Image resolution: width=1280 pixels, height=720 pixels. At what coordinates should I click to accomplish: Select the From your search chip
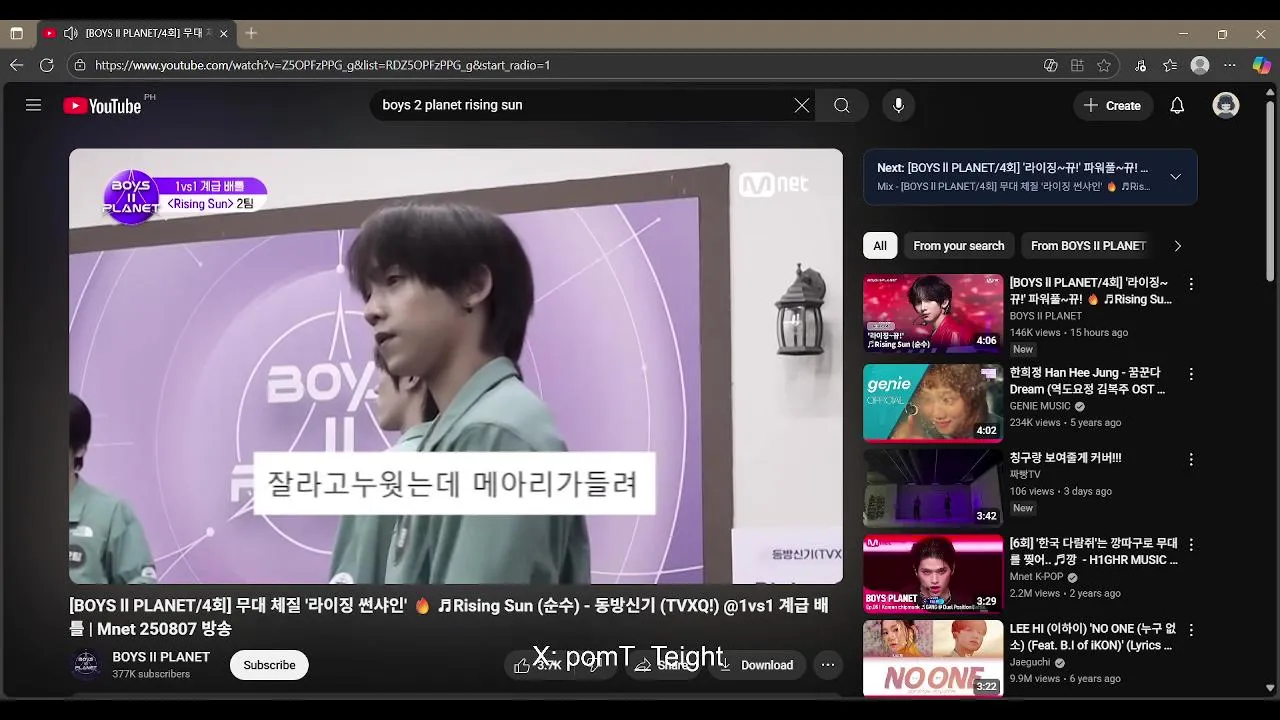pos(959,246)
